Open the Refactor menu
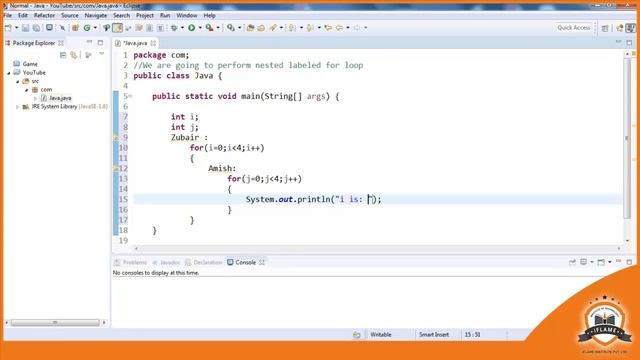This screenshot has height=360, width=640. (44, 16)
